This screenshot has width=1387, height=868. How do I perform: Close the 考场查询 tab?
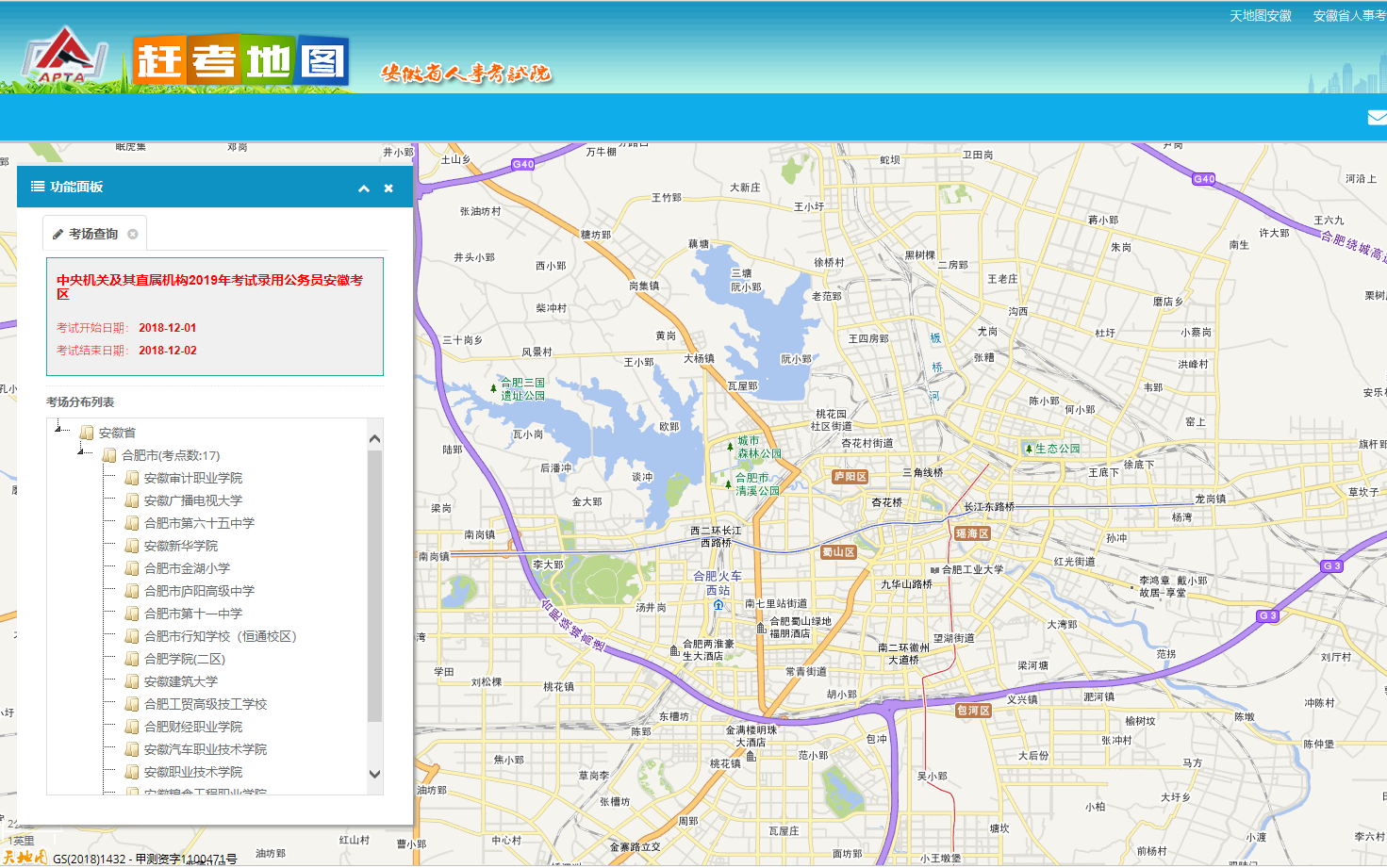(133, 235)
